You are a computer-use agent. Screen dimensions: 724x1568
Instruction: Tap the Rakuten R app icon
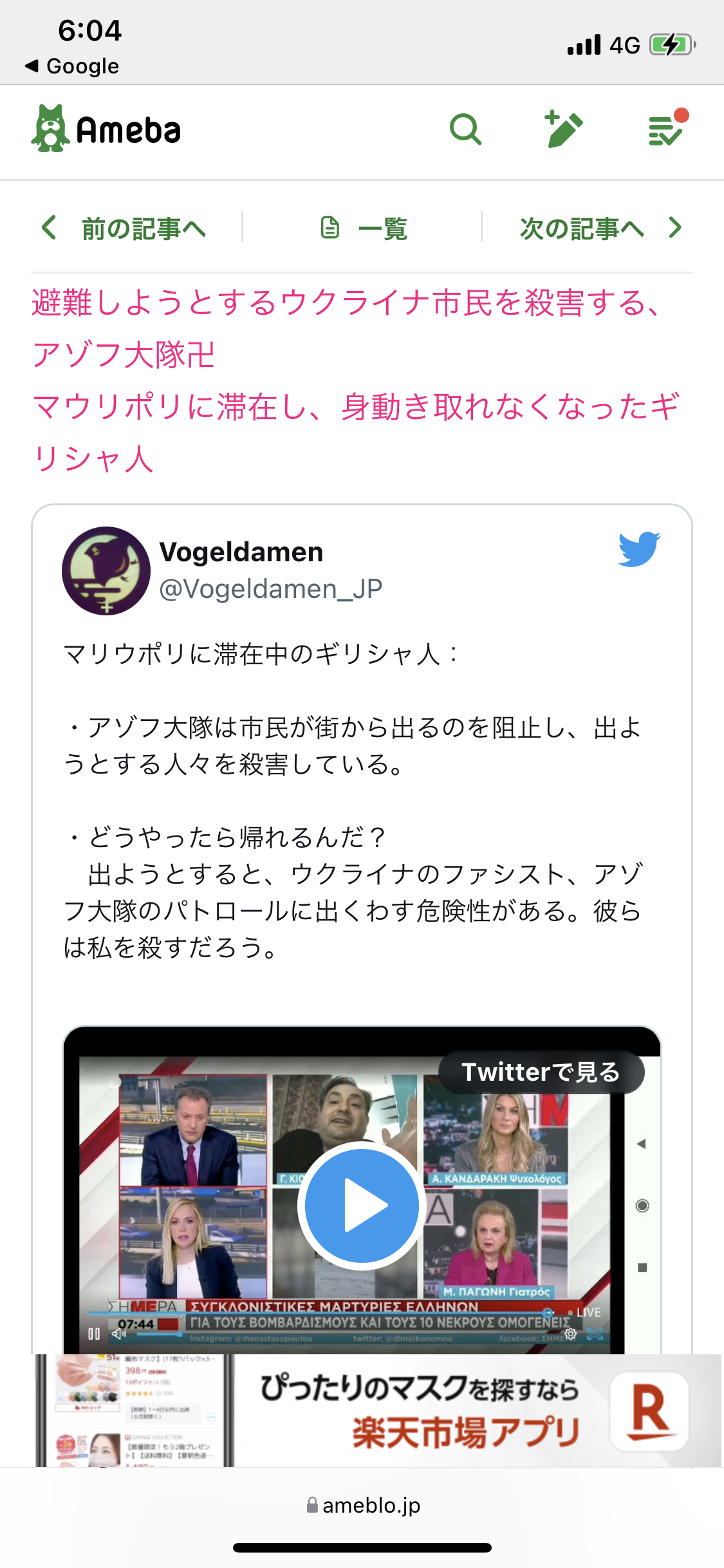pyautogui.click(x=649, y=1411)
